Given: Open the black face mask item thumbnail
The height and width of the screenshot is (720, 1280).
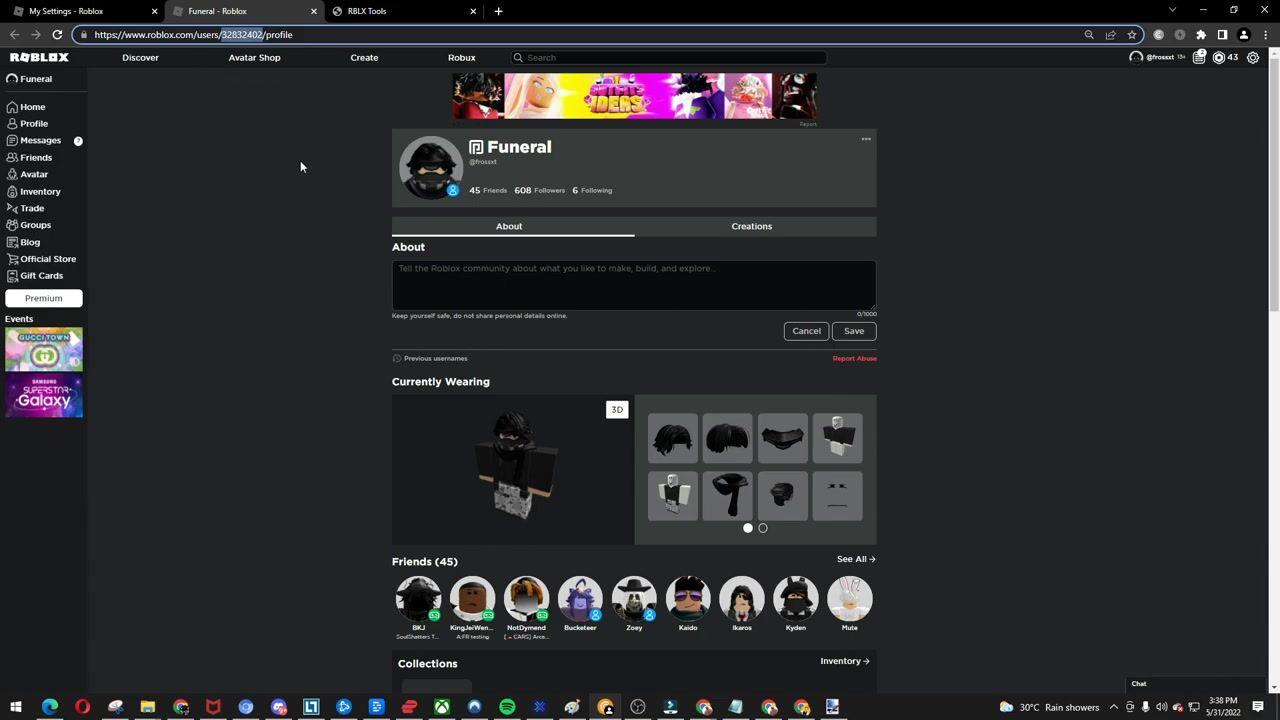Looking at the screenshot, I should pyautogui.click(x=782, y=438).
